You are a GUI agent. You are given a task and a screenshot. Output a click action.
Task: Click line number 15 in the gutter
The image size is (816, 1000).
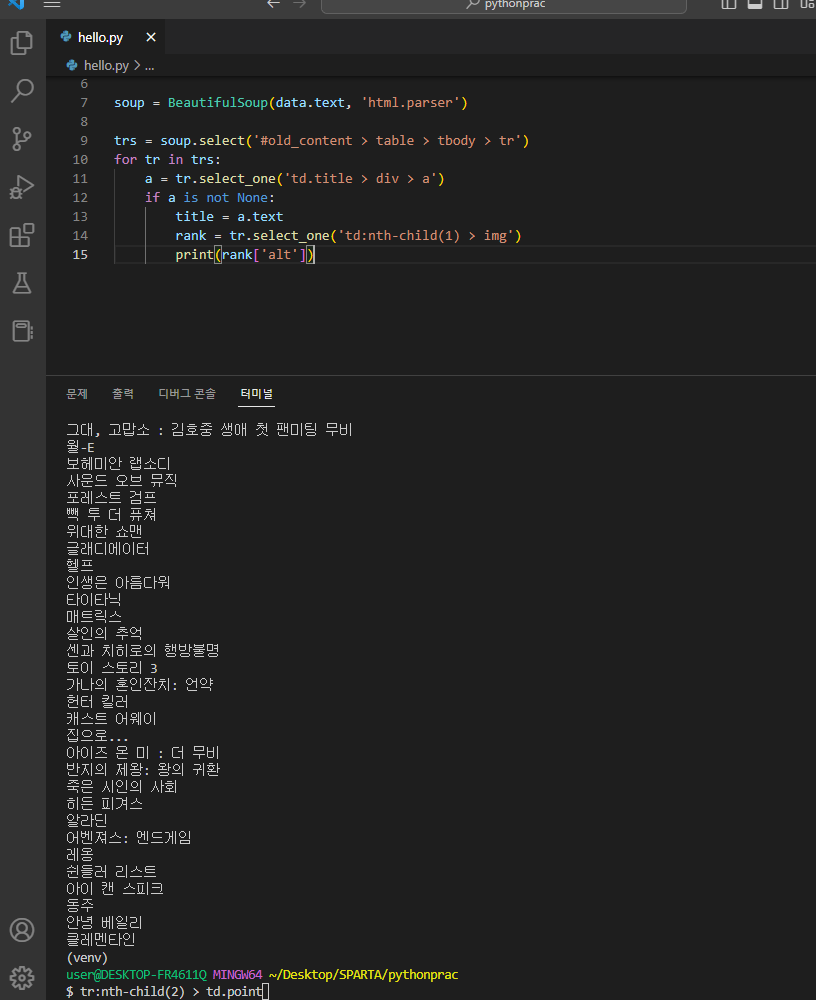click(80, 254)
